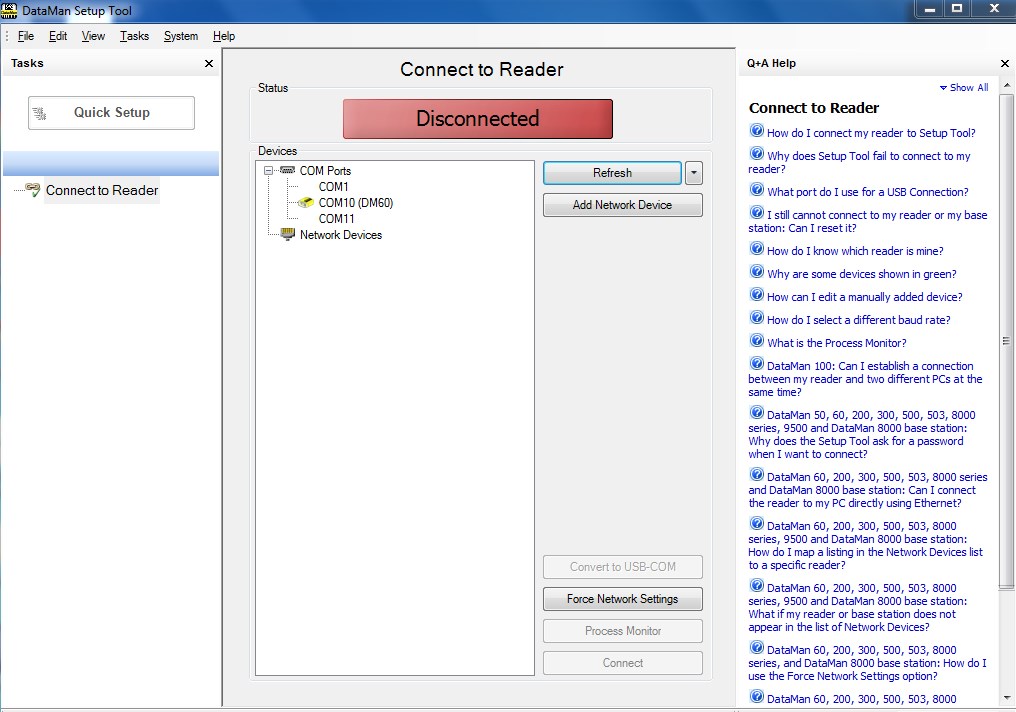The width and height of the screenshot is (1016, 712).
Task: Click the yellow DM60 reader icon
Action: click(306, 203)
